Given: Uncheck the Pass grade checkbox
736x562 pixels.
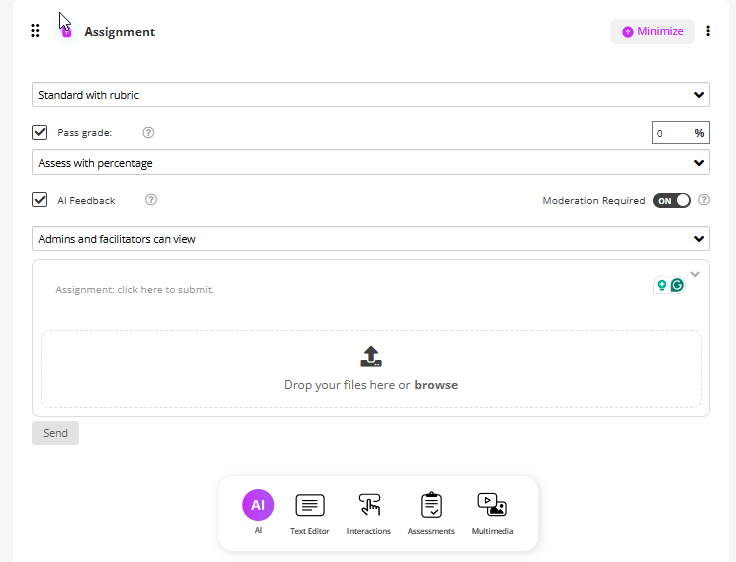Looking at the screenshot, I should pos(39,132).
